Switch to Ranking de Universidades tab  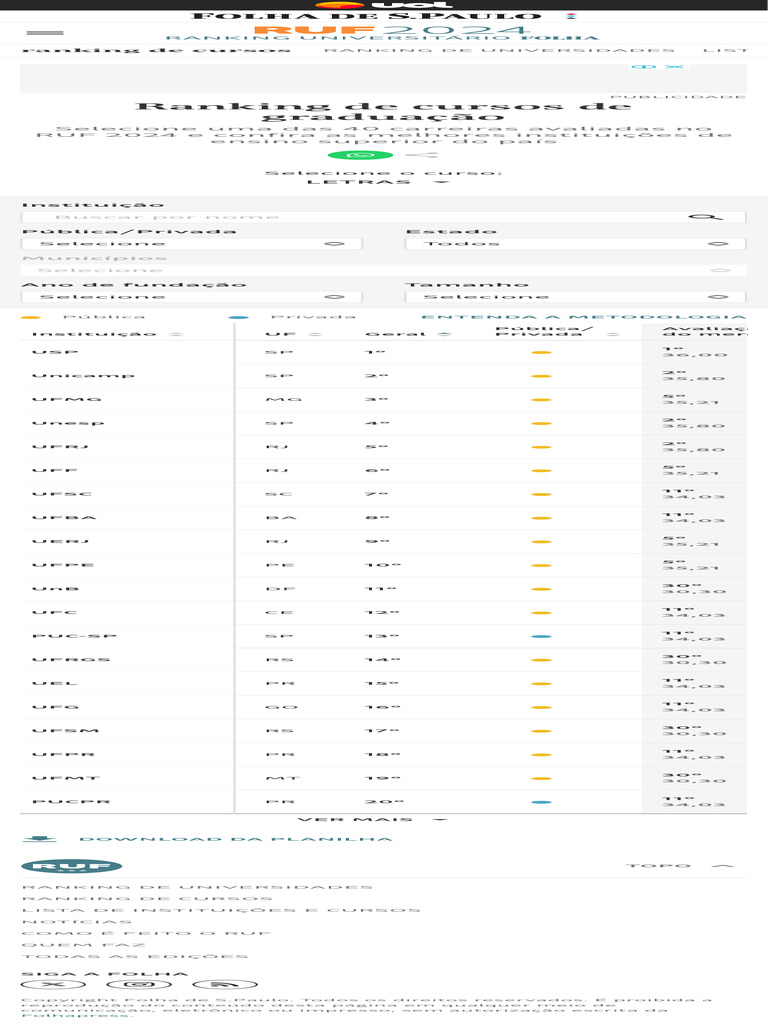499,50
